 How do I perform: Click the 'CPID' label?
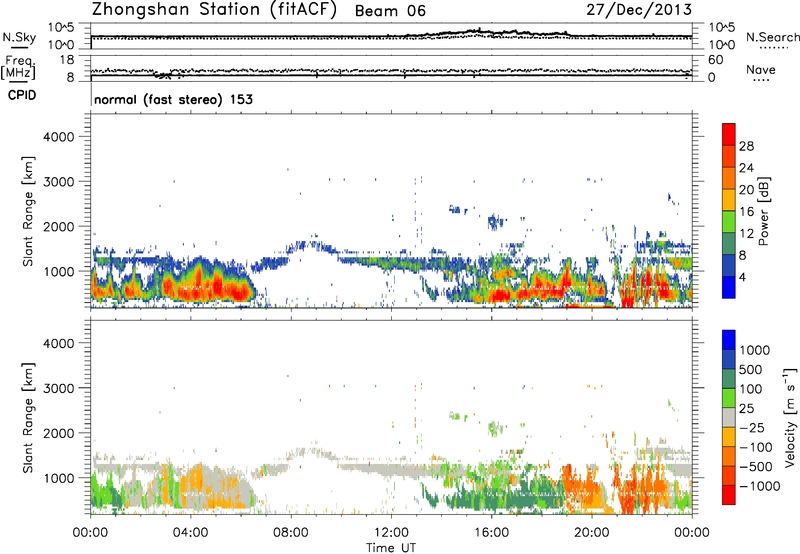[21, 95]
